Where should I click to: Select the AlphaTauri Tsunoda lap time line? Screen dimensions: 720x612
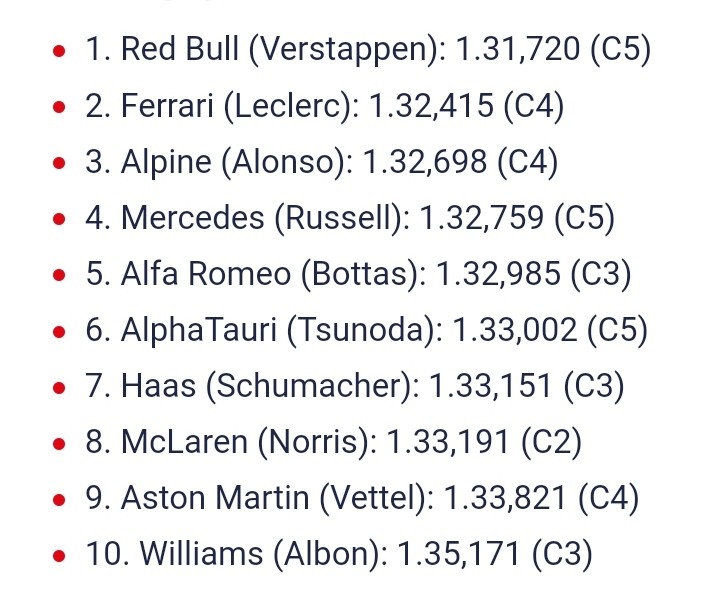pos(366,330)
